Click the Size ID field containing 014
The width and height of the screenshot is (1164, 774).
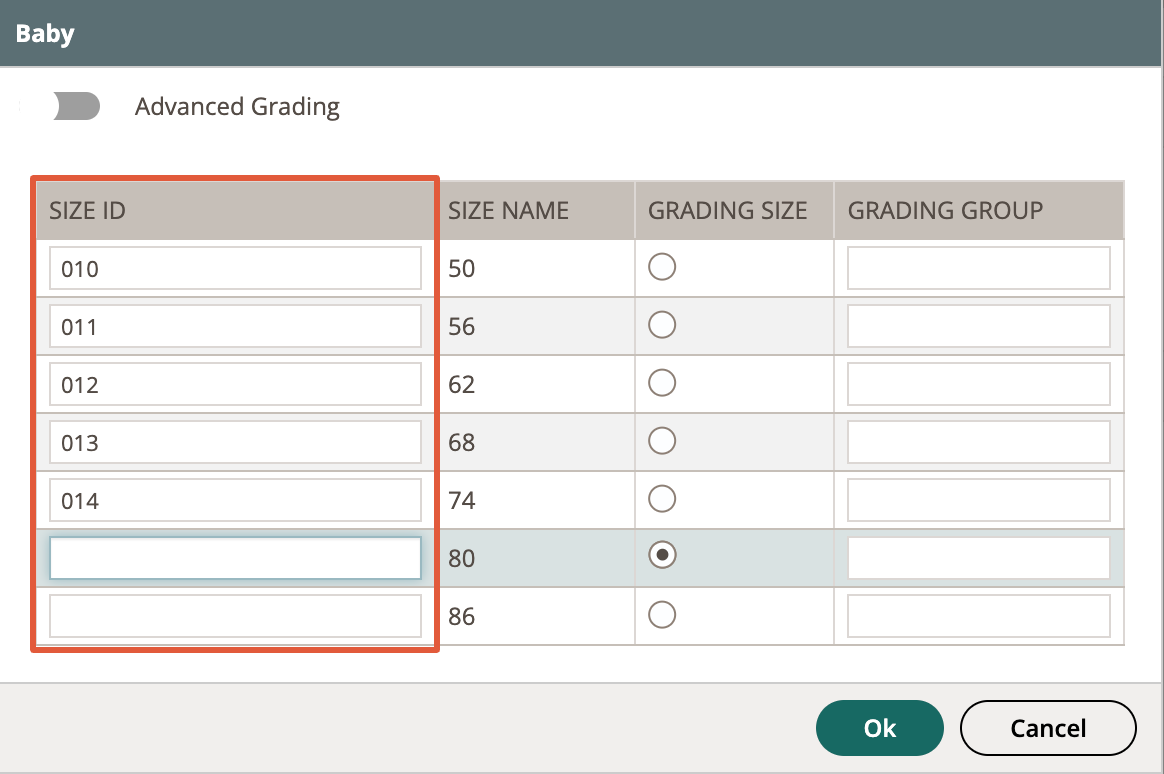click(x=235, y=500)
